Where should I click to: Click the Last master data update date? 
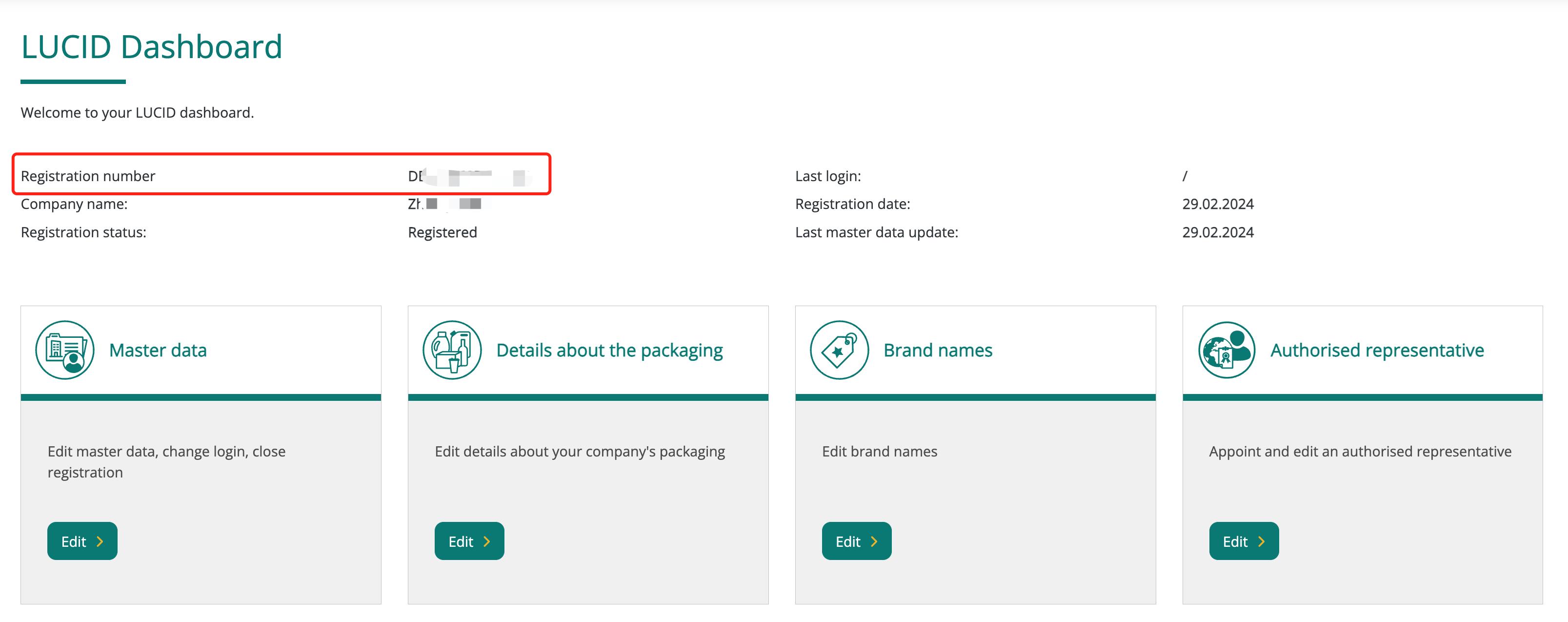(1217, 232)
